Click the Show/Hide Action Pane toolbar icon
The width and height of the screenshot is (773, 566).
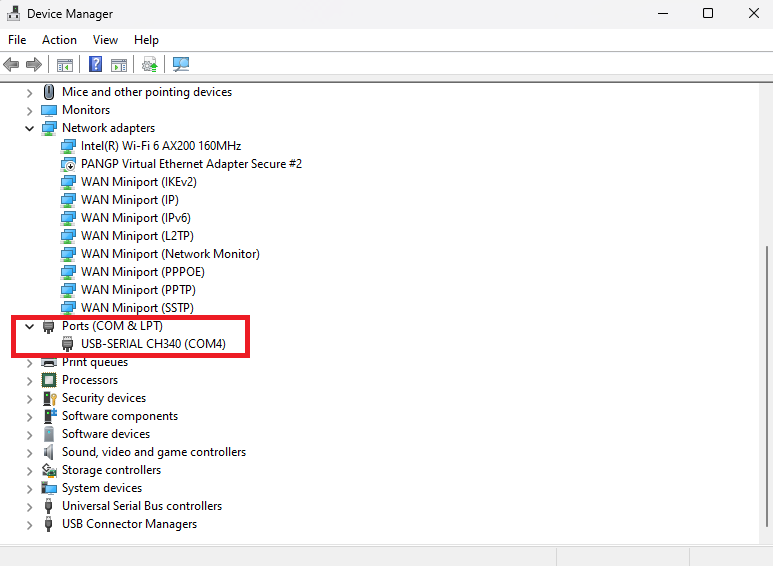[119, 65]
